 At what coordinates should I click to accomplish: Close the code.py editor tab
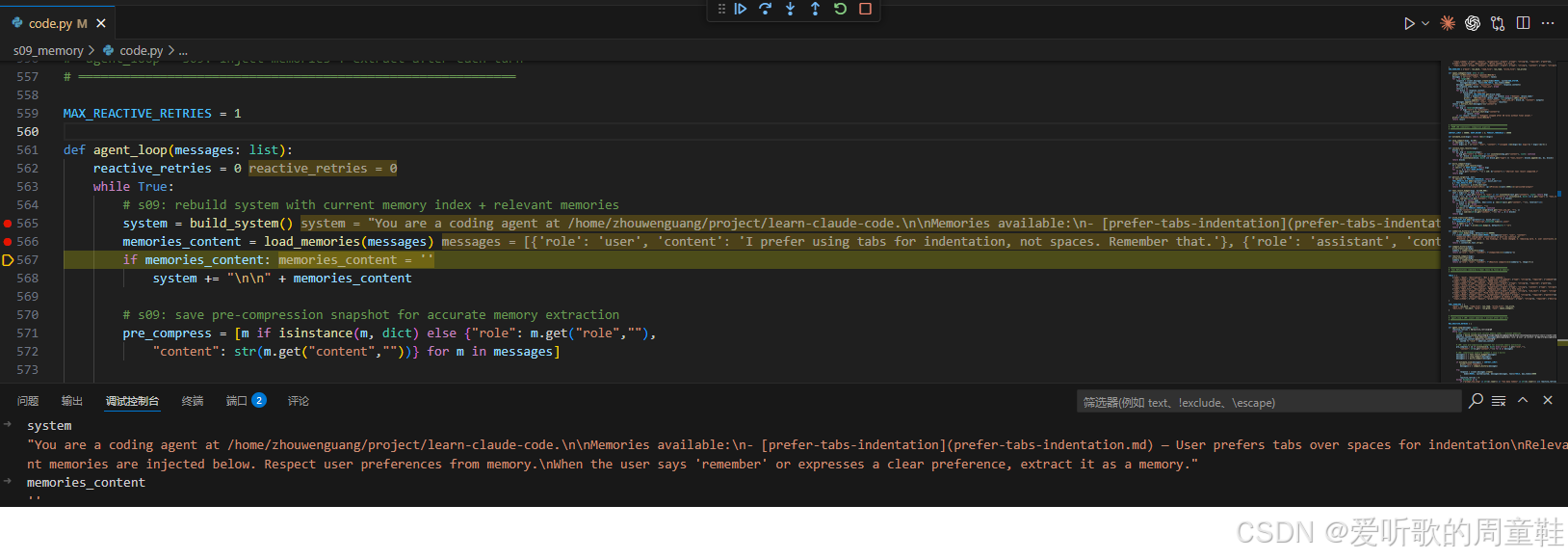pos(101,23)
